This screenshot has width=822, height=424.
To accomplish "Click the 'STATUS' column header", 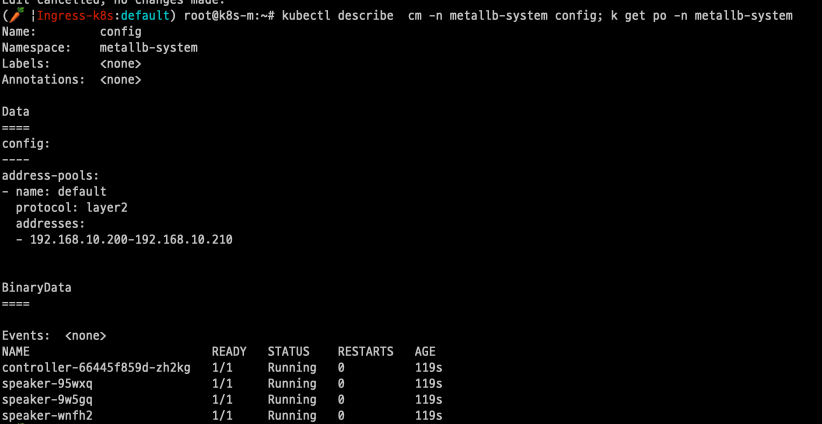I will coord(288,352).
